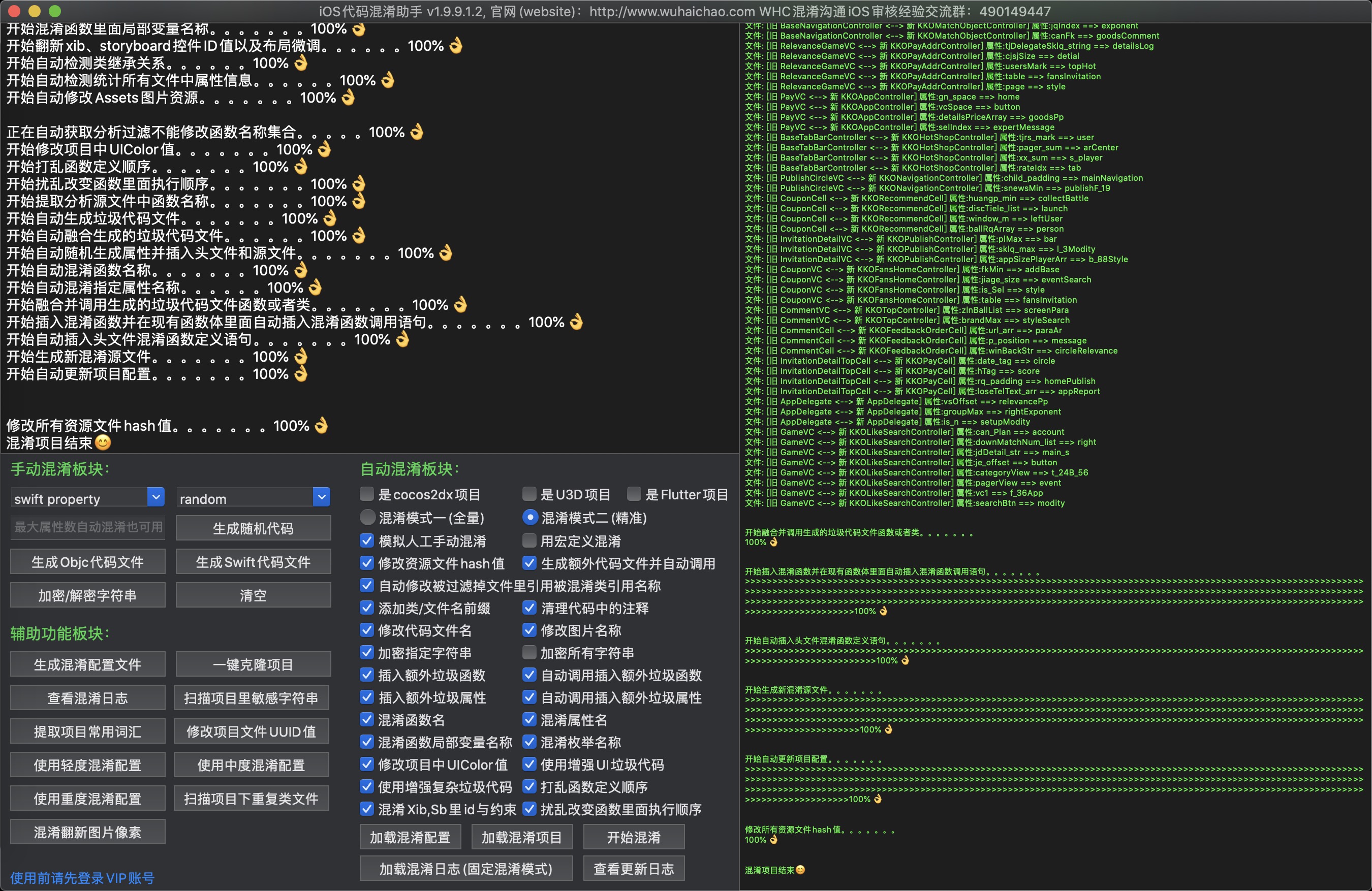Image resolution: width=1372 pixels, height=891 pixels.
Task: Enable 是Flutter项目 checkbox
Action: click(x=634, y=494)
